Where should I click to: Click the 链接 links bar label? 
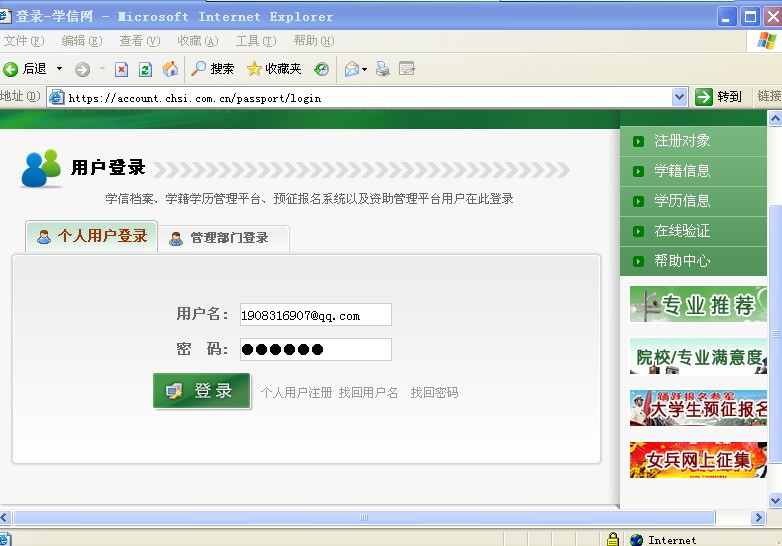point(769,96)
